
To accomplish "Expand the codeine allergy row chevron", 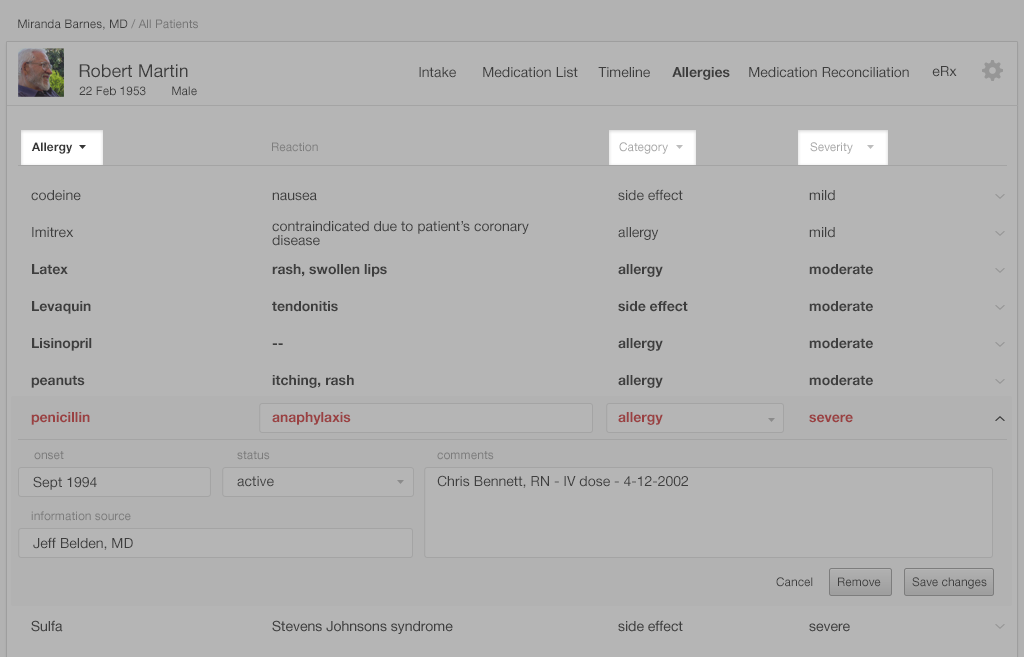I will tap(1000, 196).
